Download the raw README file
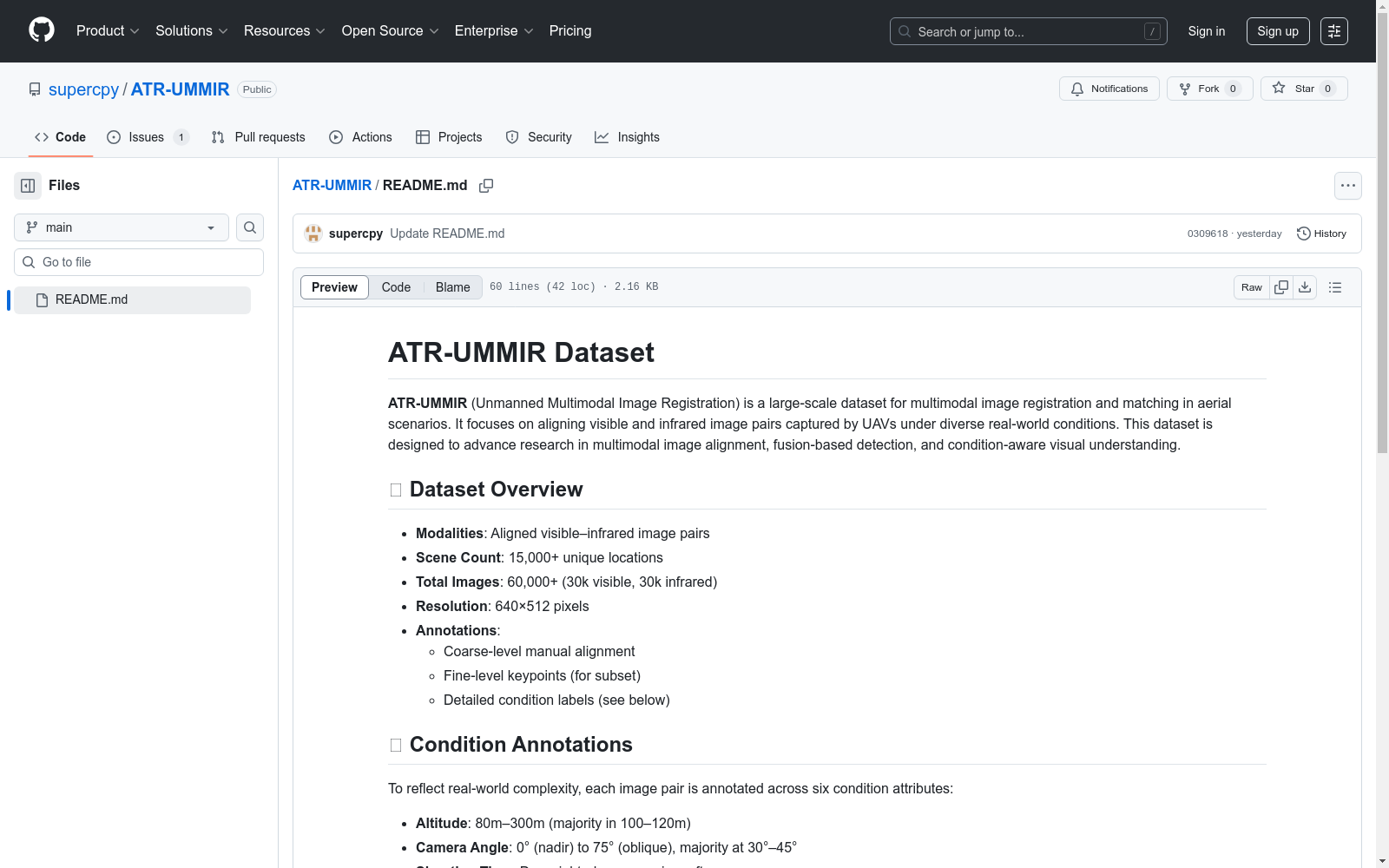 coord(1305,287)
